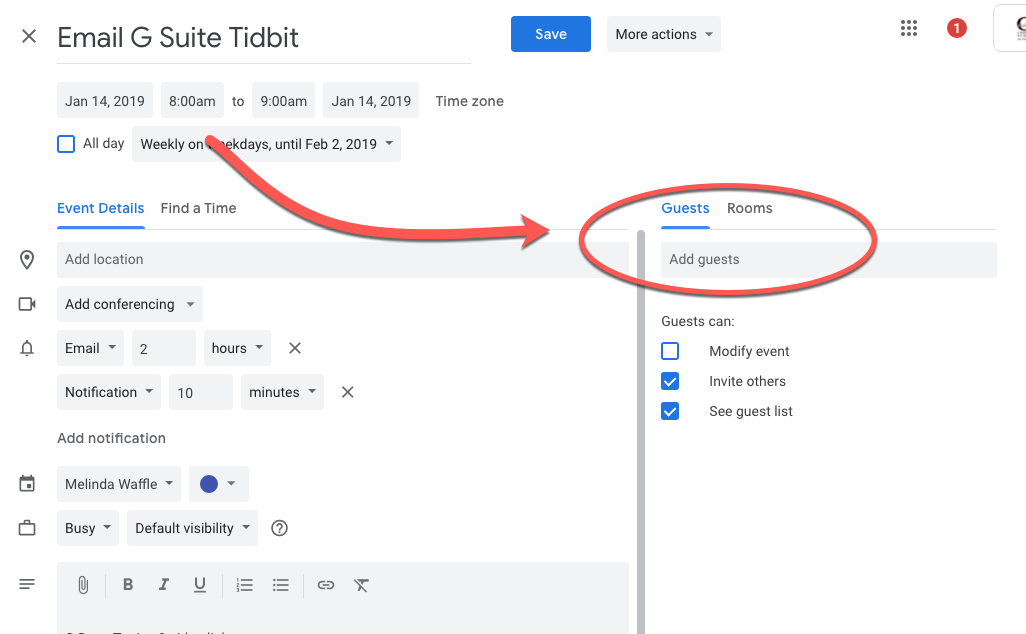Remove formatting from description
Image resolution: width=1026 pixels, height=634 pixels.
point(361,585)
